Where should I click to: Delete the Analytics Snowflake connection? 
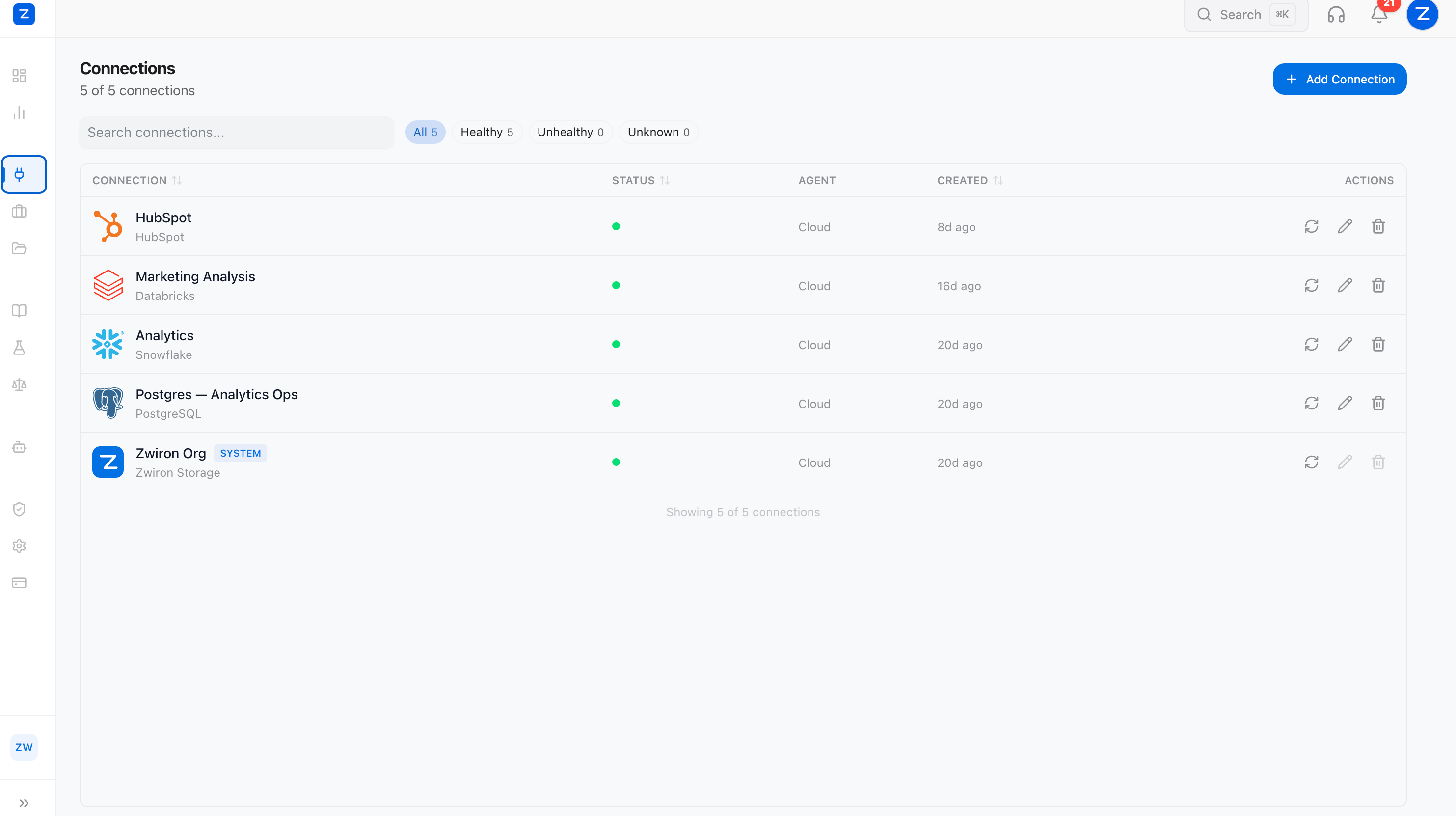pyautogui.click(x=1378, y=344)
